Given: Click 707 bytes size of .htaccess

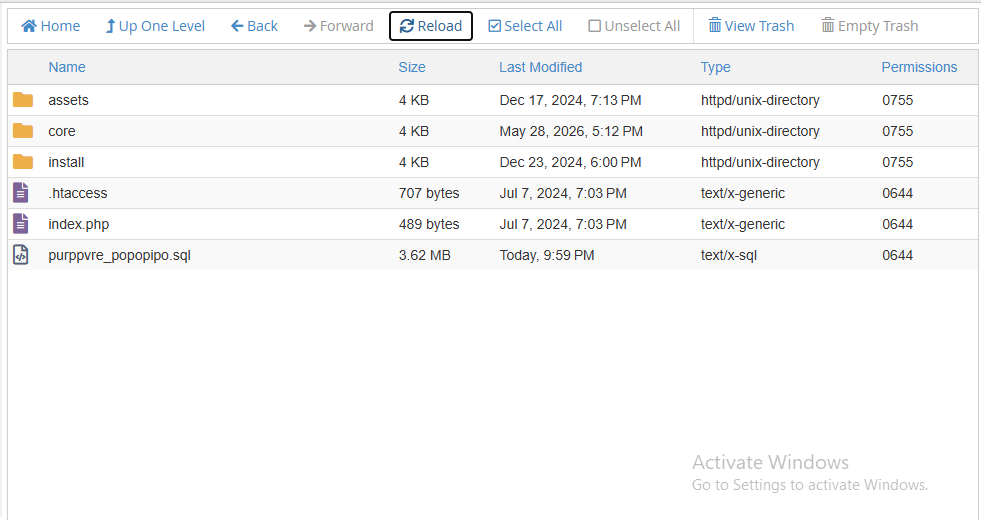Looking at the screenshot, I should pyautogui.click(x=429, y=193).
